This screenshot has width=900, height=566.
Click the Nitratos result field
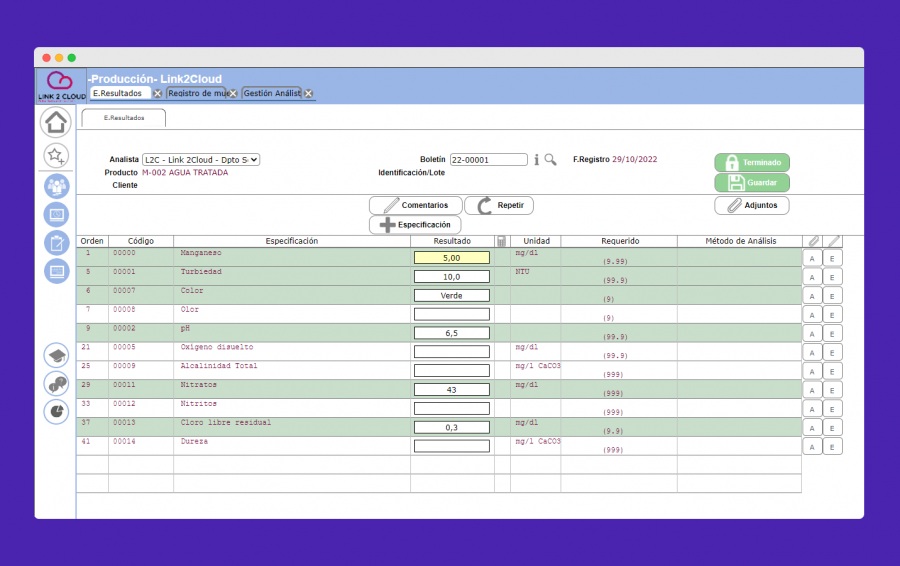tap(452, 390)
